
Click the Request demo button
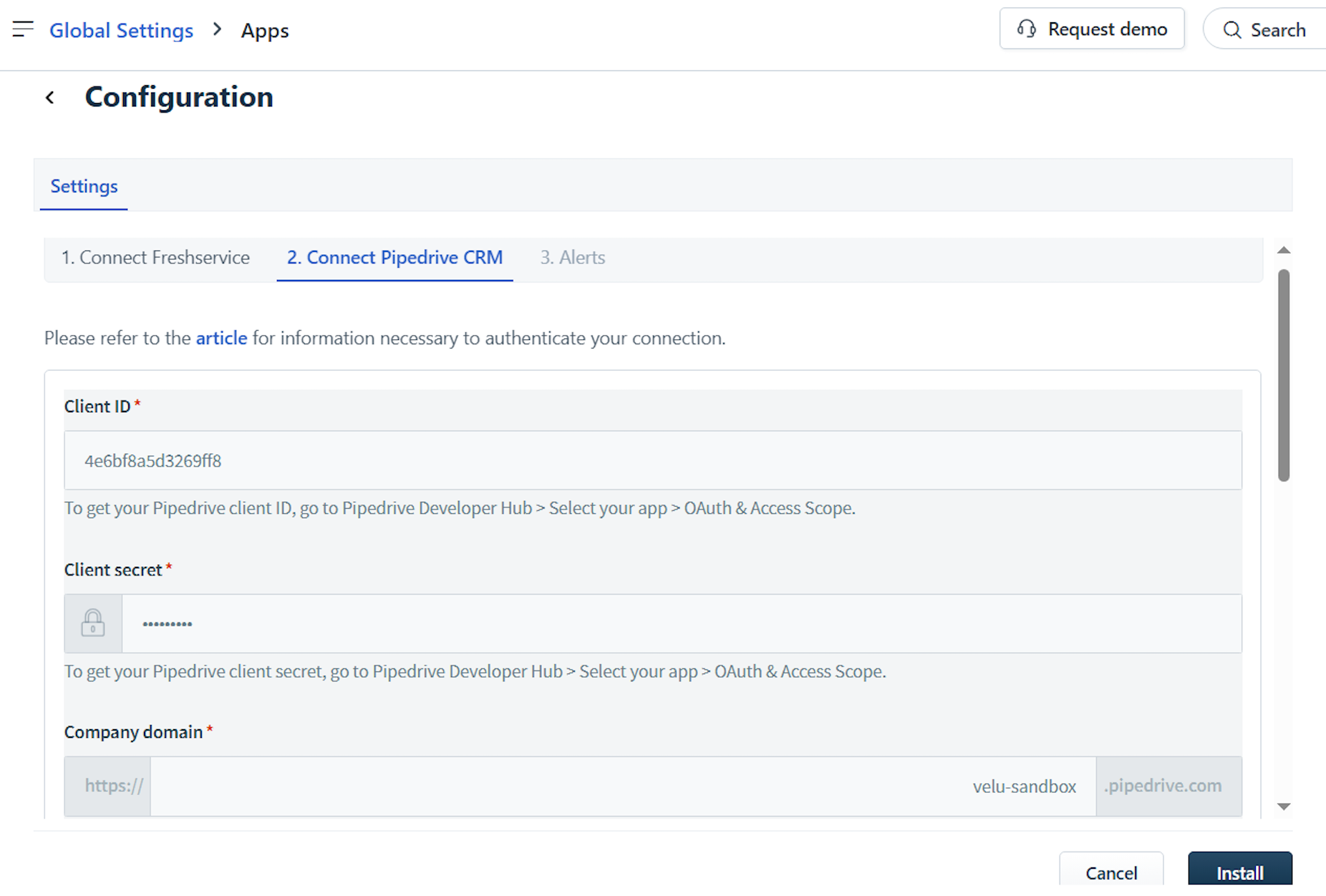[1092, 29]
